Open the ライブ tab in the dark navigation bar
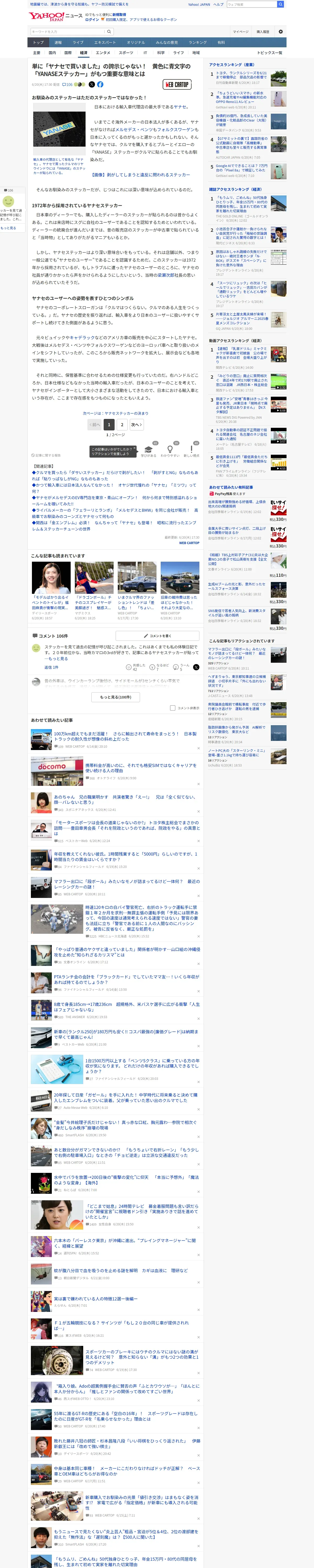This screenshot has width=314, height=1568. tap(78, 43)
